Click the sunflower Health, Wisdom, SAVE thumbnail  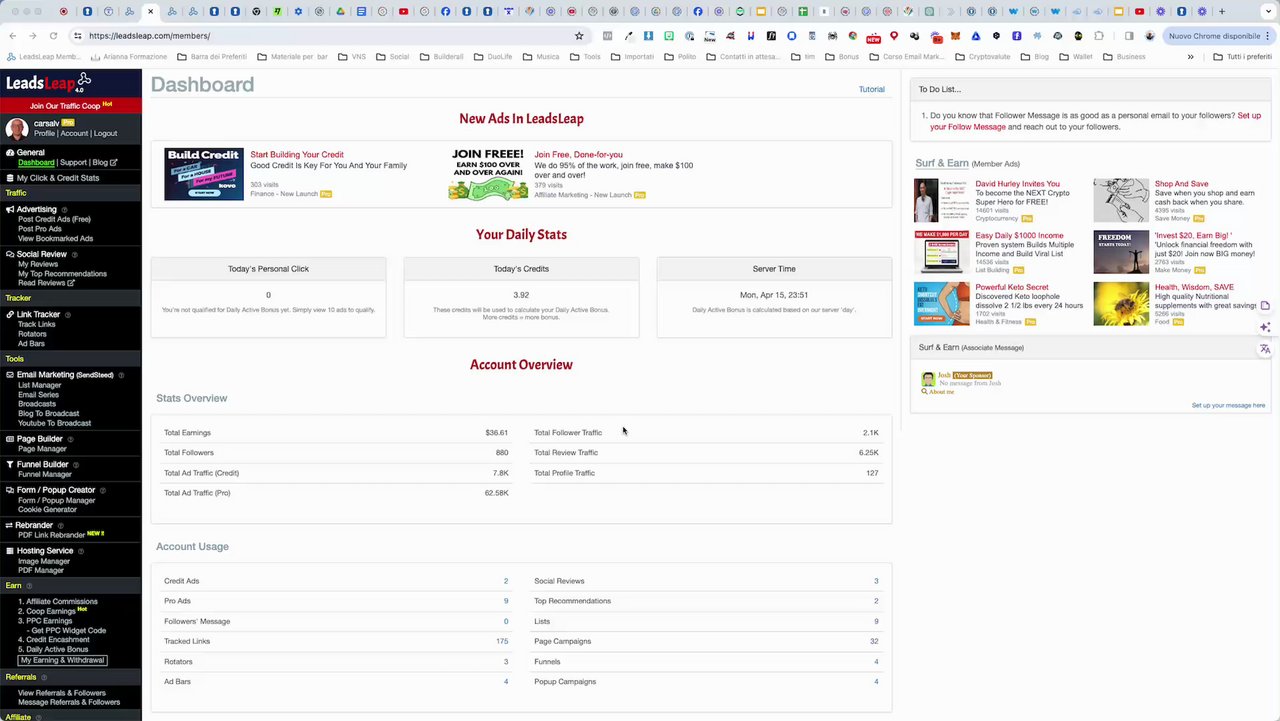point(1121,304)
